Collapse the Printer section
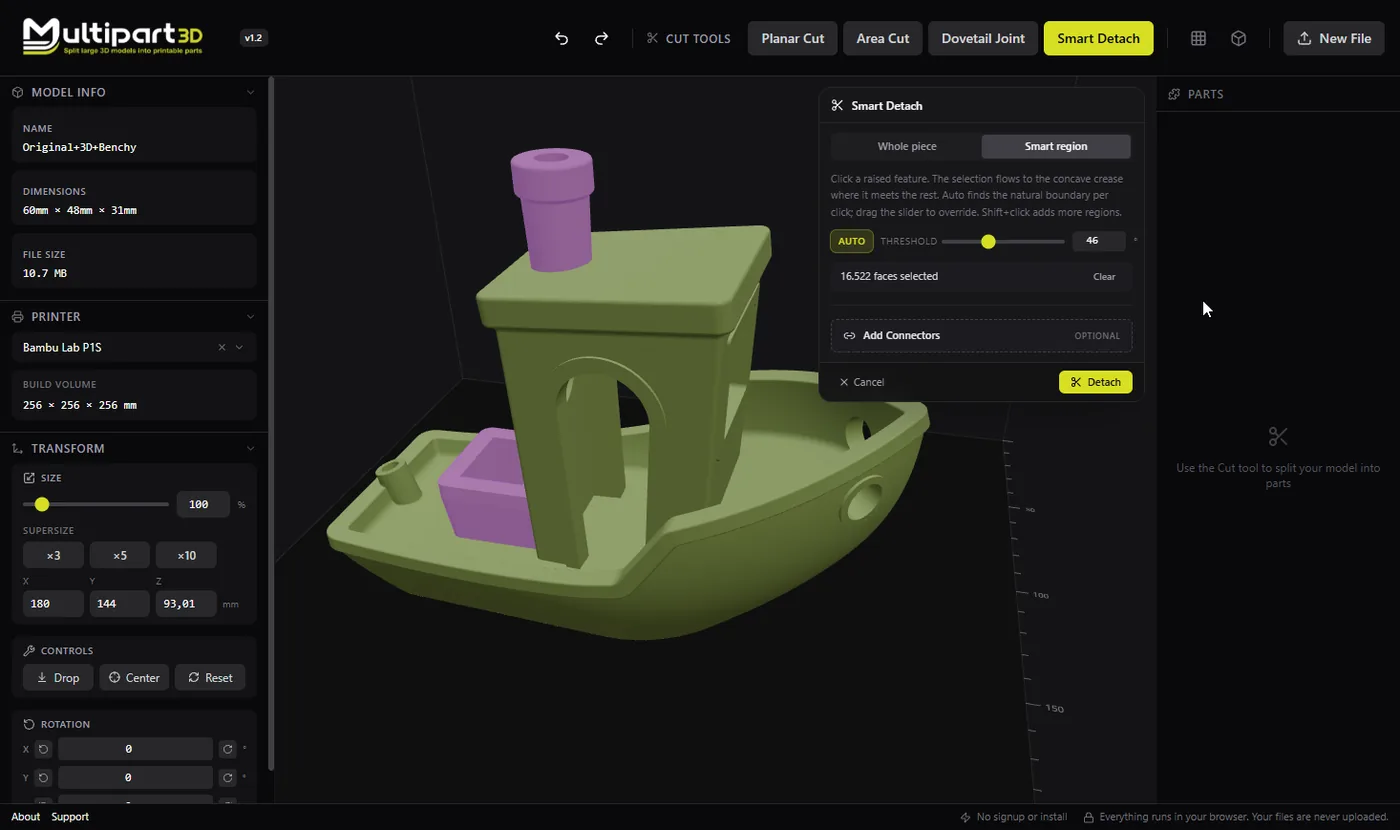Viewport: 1400px width, 830px height. pyautogui.click(x=250, y=317)
